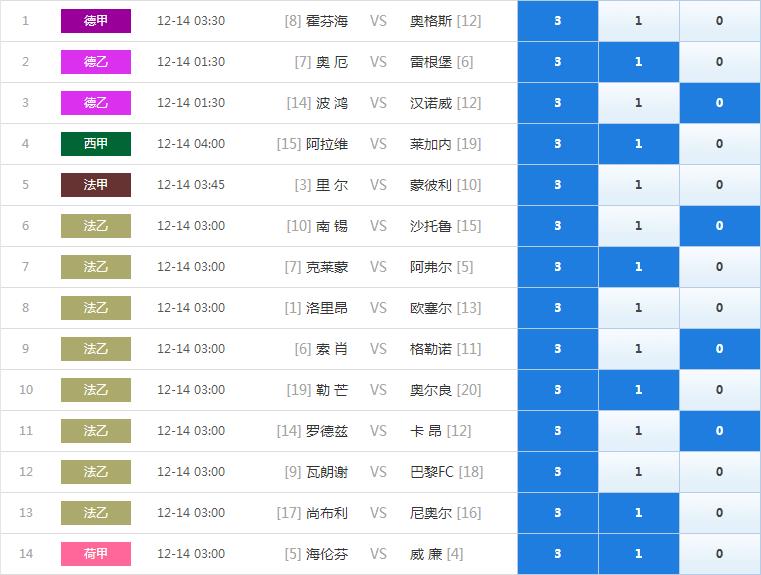Deselect the 0 pick for 罗德兹 vs 卡昂
761x575 pixels.
click(720, 431)
